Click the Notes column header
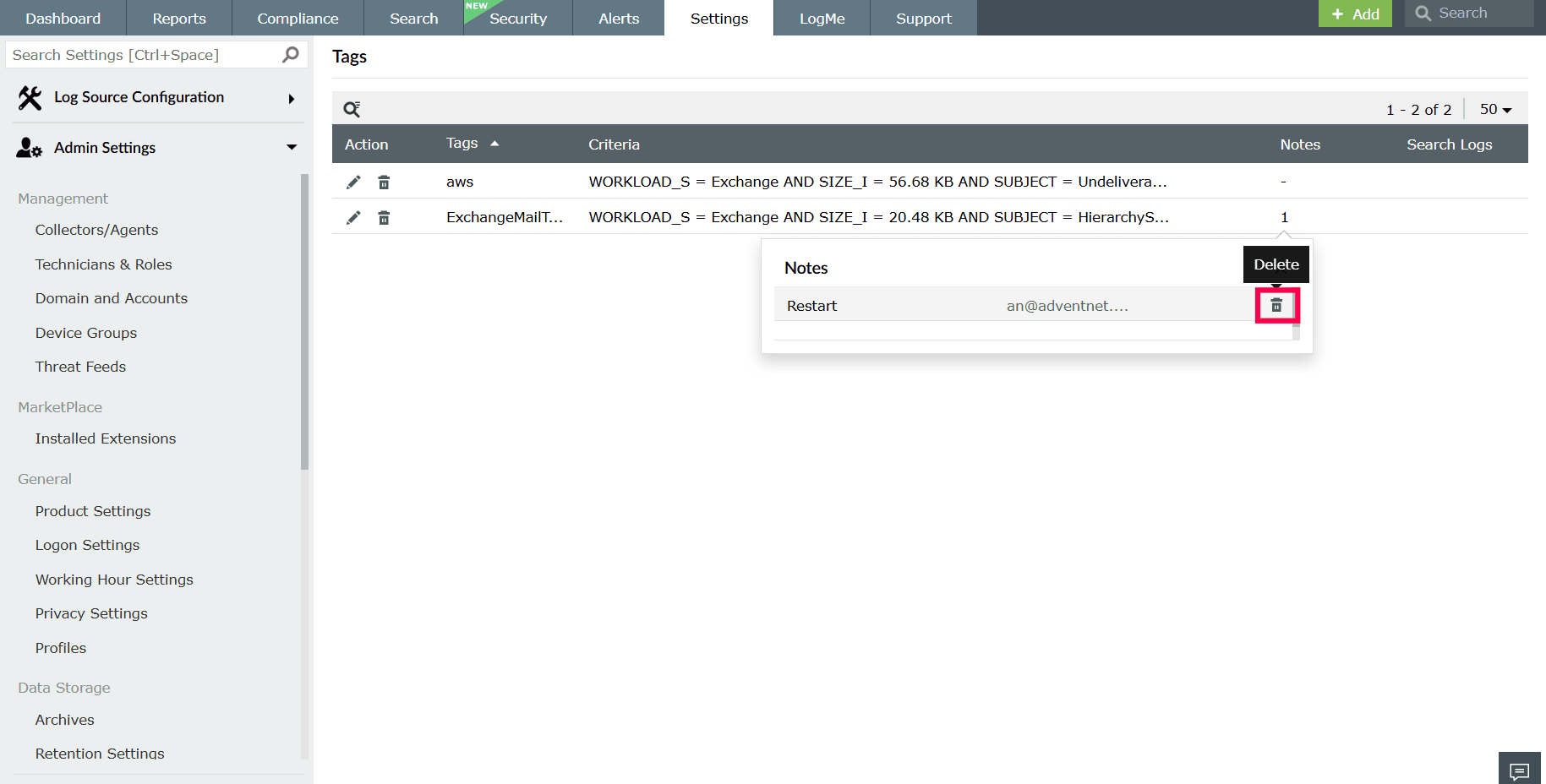This screenshot has height=784, width=1546. [1300, 144]
